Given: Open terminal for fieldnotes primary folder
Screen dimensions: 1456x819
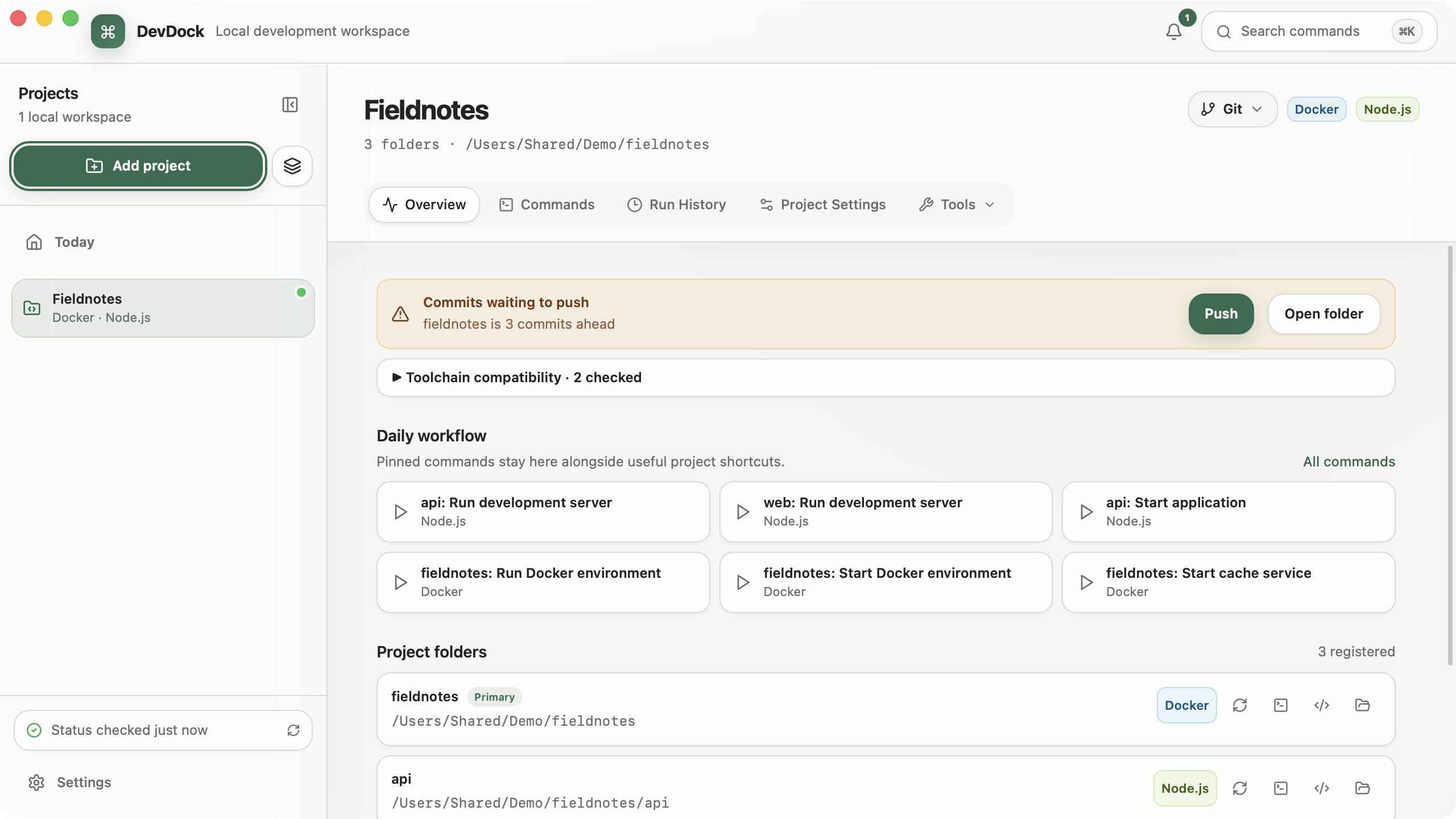Looking at the screenshot, I should 1281,705.
